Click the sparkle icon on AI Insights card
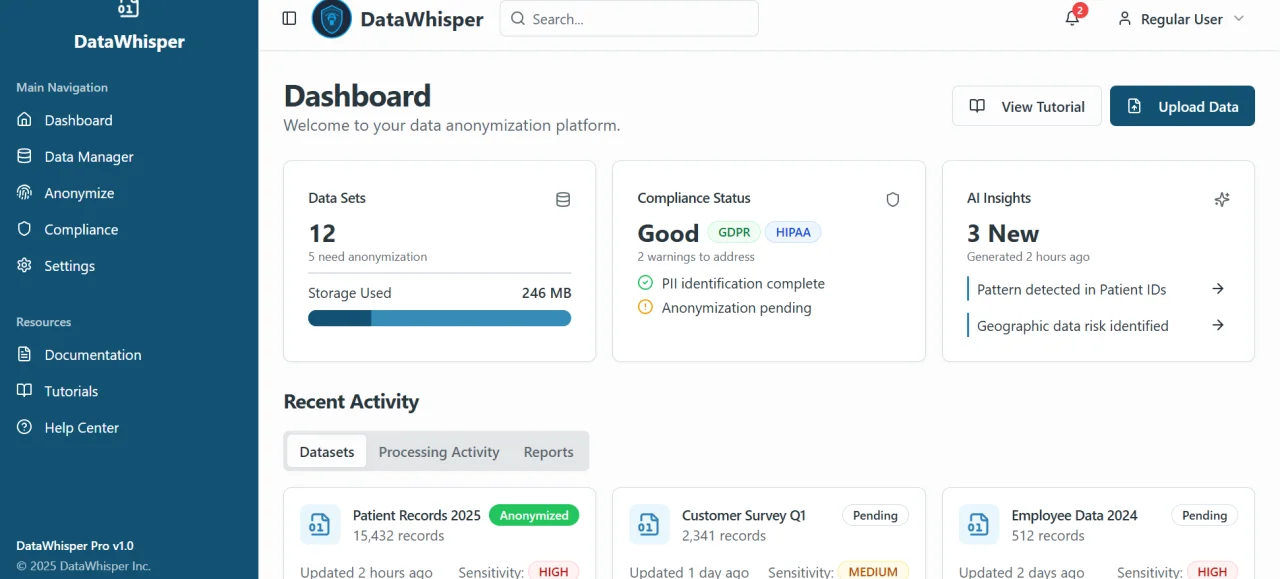Image resolution: width=1280 pixels, height=579 pixels. click(1221, 200)
